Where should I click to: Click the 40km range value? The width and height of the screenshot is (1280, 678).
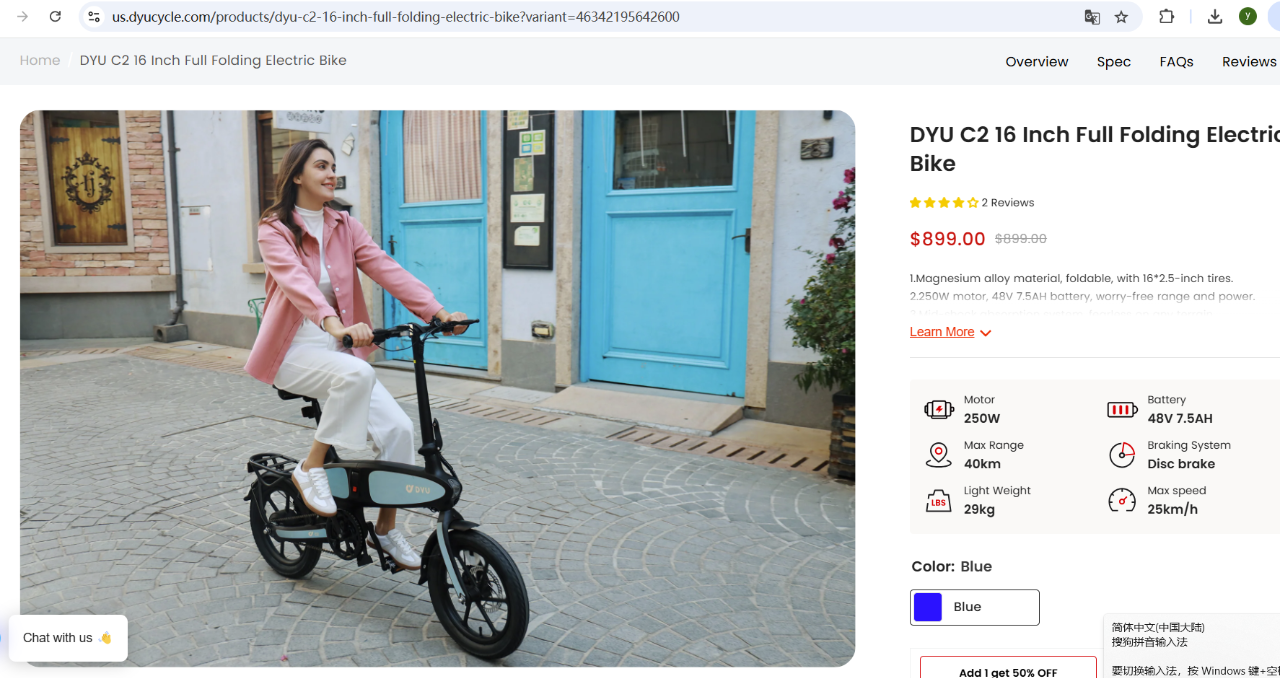pyautogui.click(x=982, y=464)
